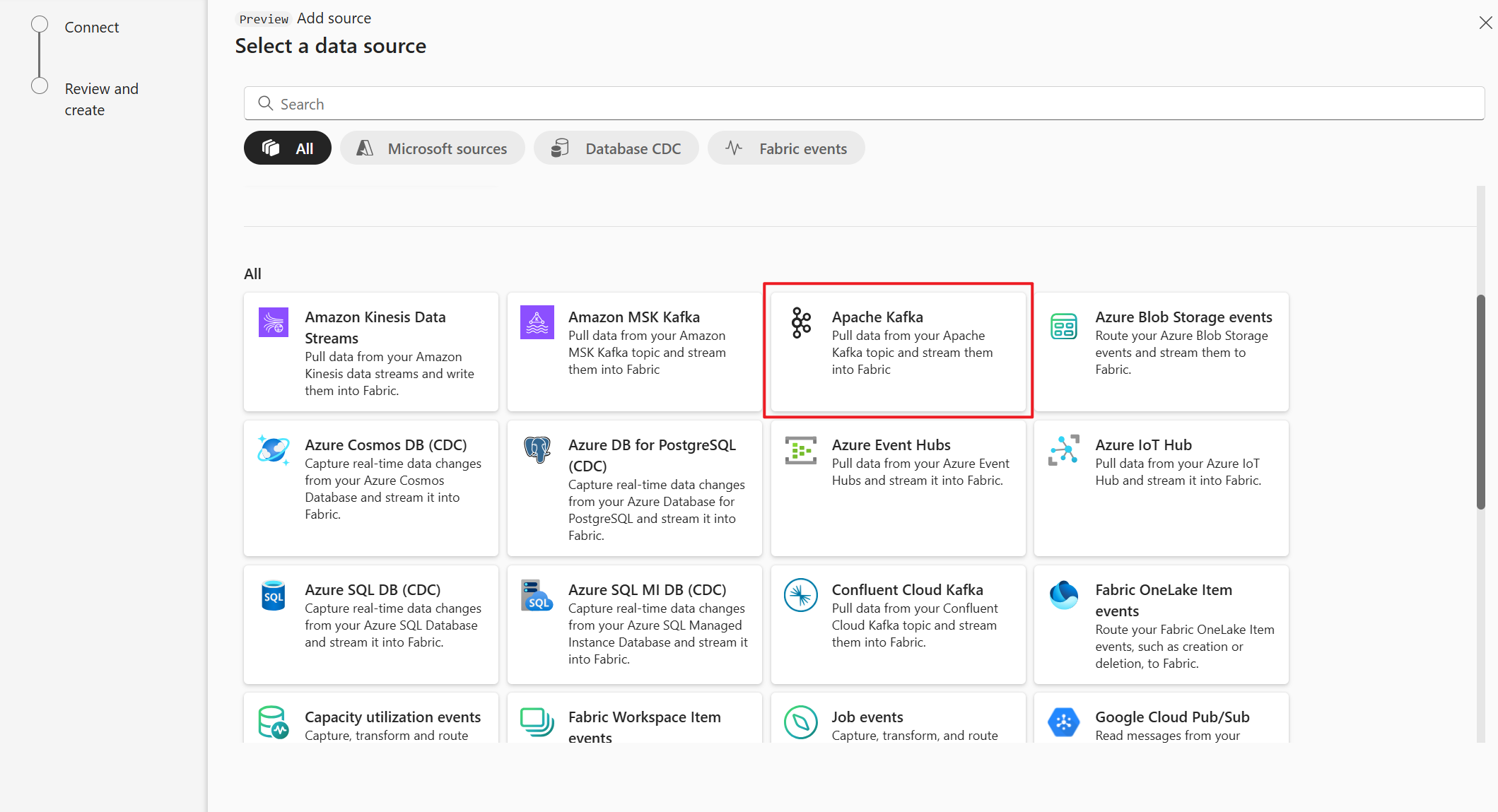Click the Amazon Kinesis Data Streams icon
Screen dimensions: 1498x812
point(274,319)
